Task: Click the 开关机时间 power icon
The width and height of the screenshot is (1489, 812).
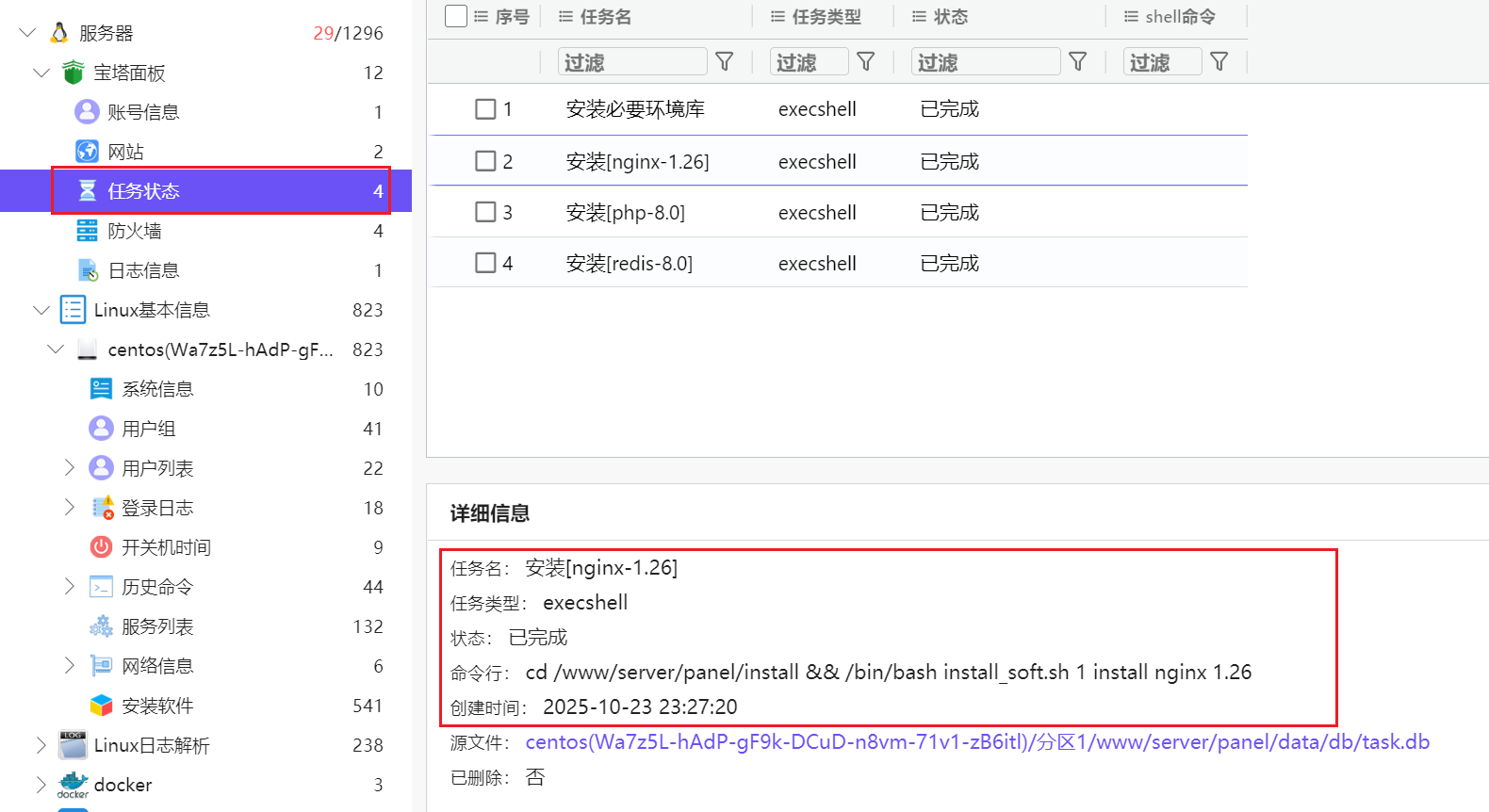Action: pos(101,547)
